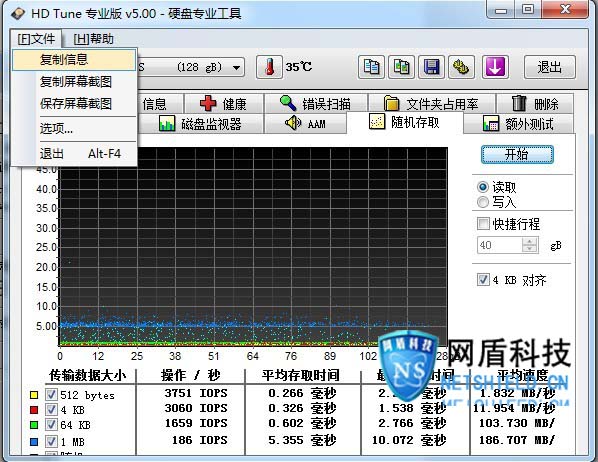Click the 操作 / 秒 column header
The height and width of the screenshot is (462, 598).
tap(191, 375)
